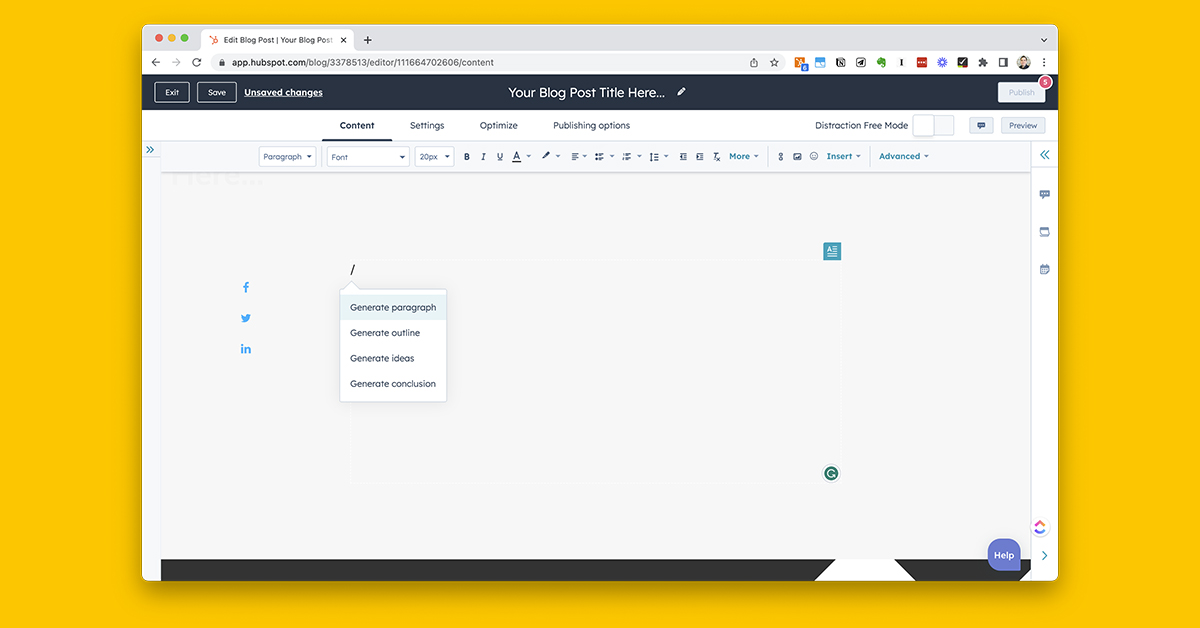Bookmark this page with the star icon

click(774, 62)
